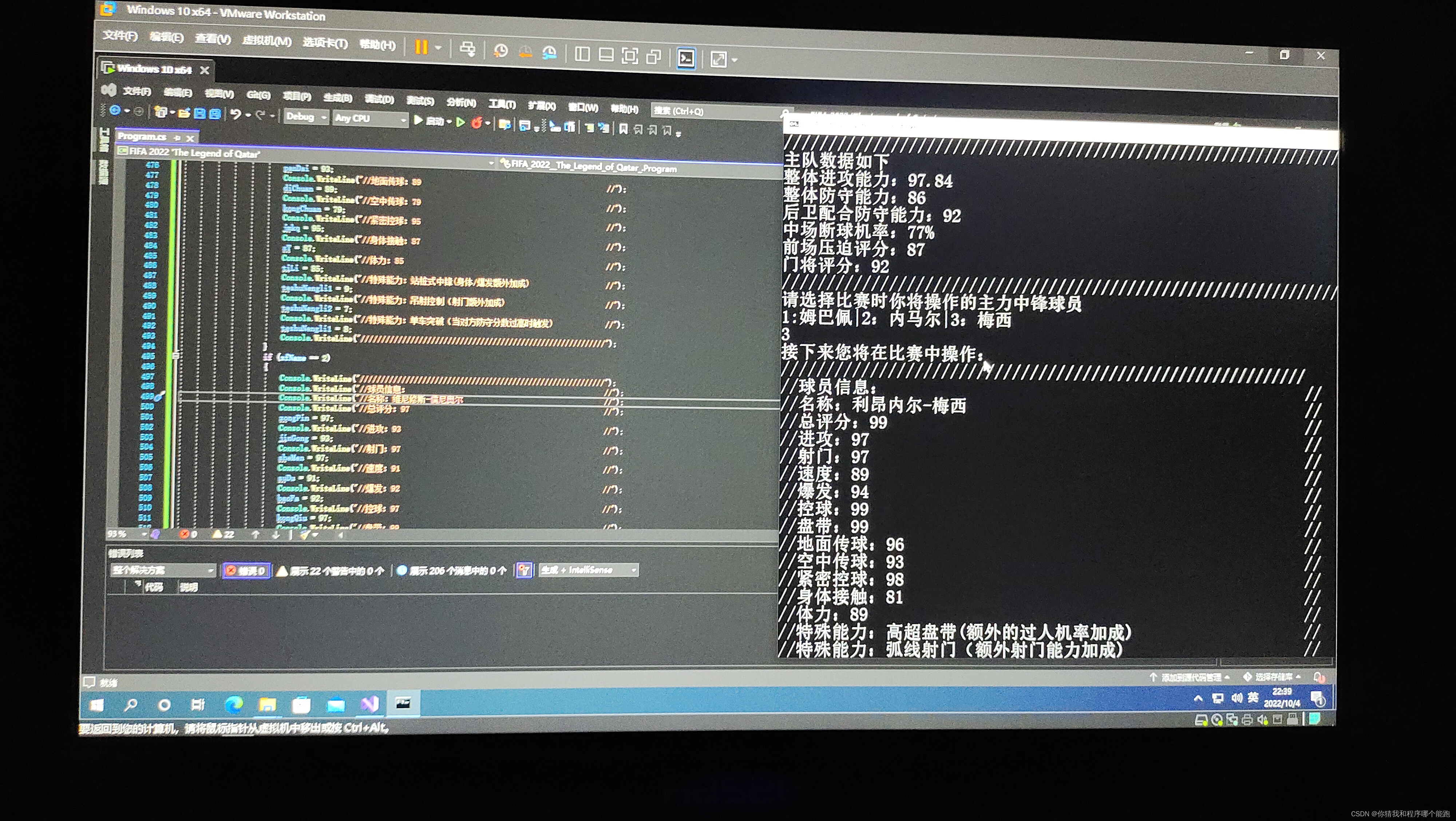Viewport: 1456px width, 821px height.
Task: Toggle bookmark icon in Visual Studio toolbar
Action: pyautogui.click(x=623, y=129)
